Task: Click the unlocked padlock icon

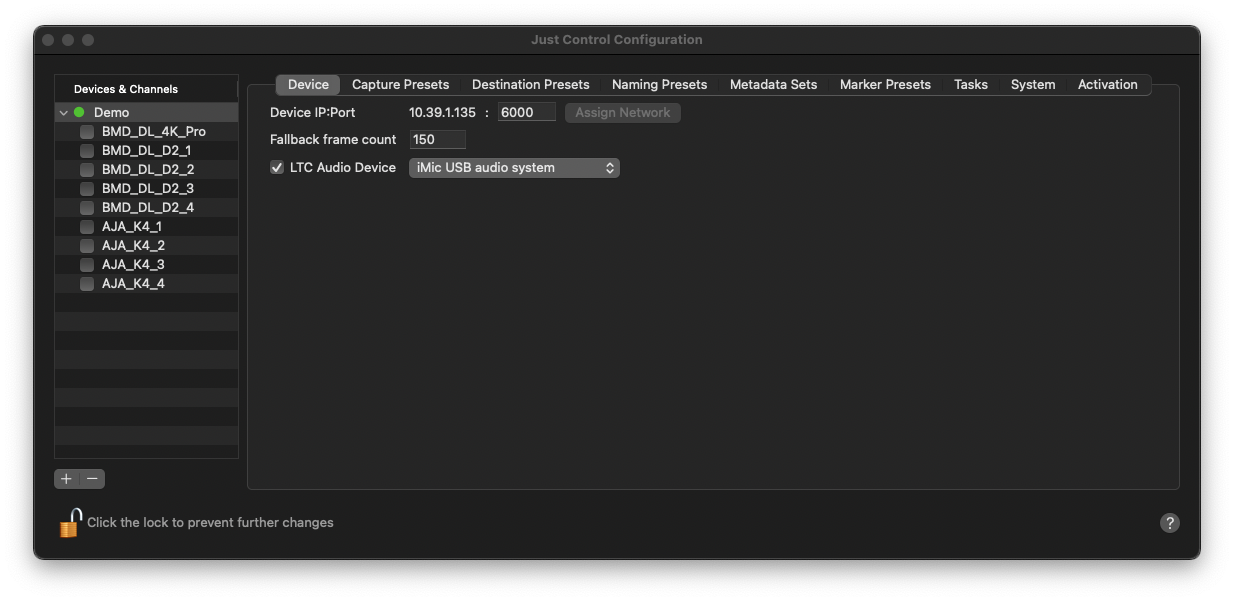Action: 70,522
